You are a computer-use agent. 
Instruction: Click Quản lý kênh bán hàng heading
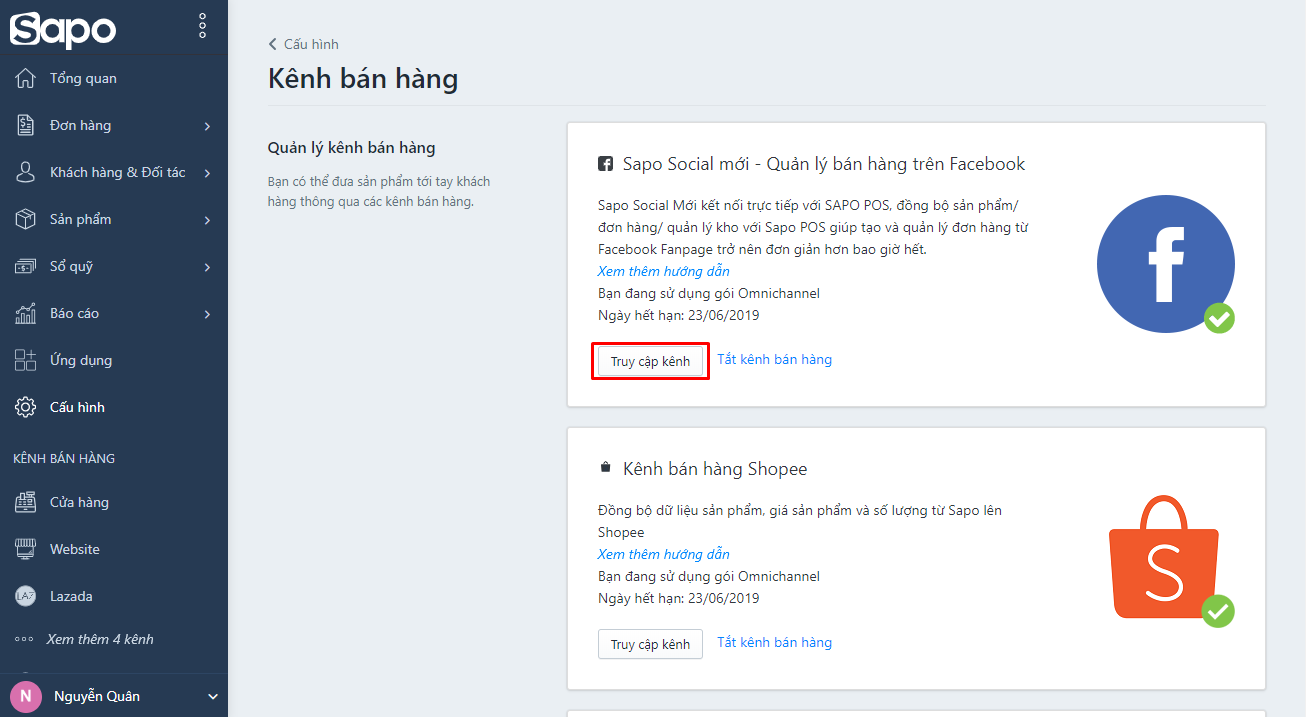pos(352,148)
